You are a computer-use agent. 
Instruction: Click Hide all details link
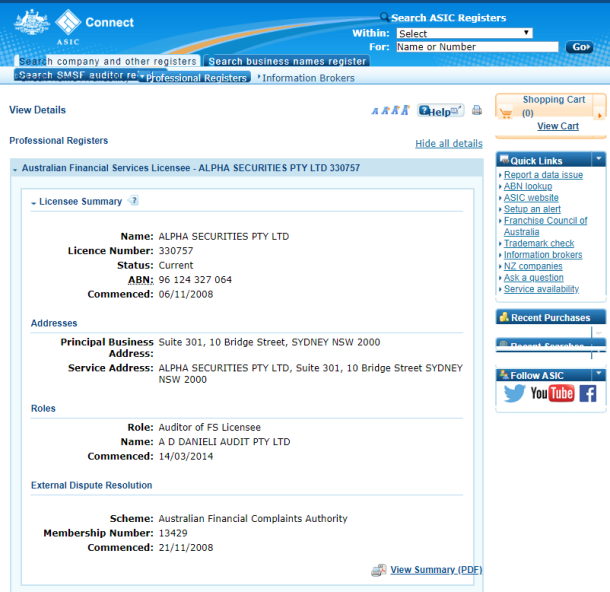(449, 144)
